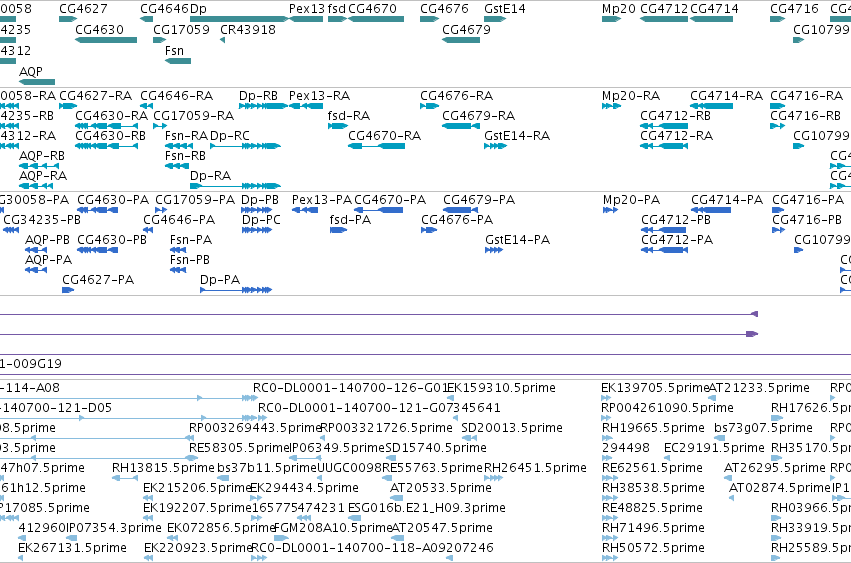Select the CG4714-RA transcript label
Screen dimensions: 851x563
click(726, 96)
